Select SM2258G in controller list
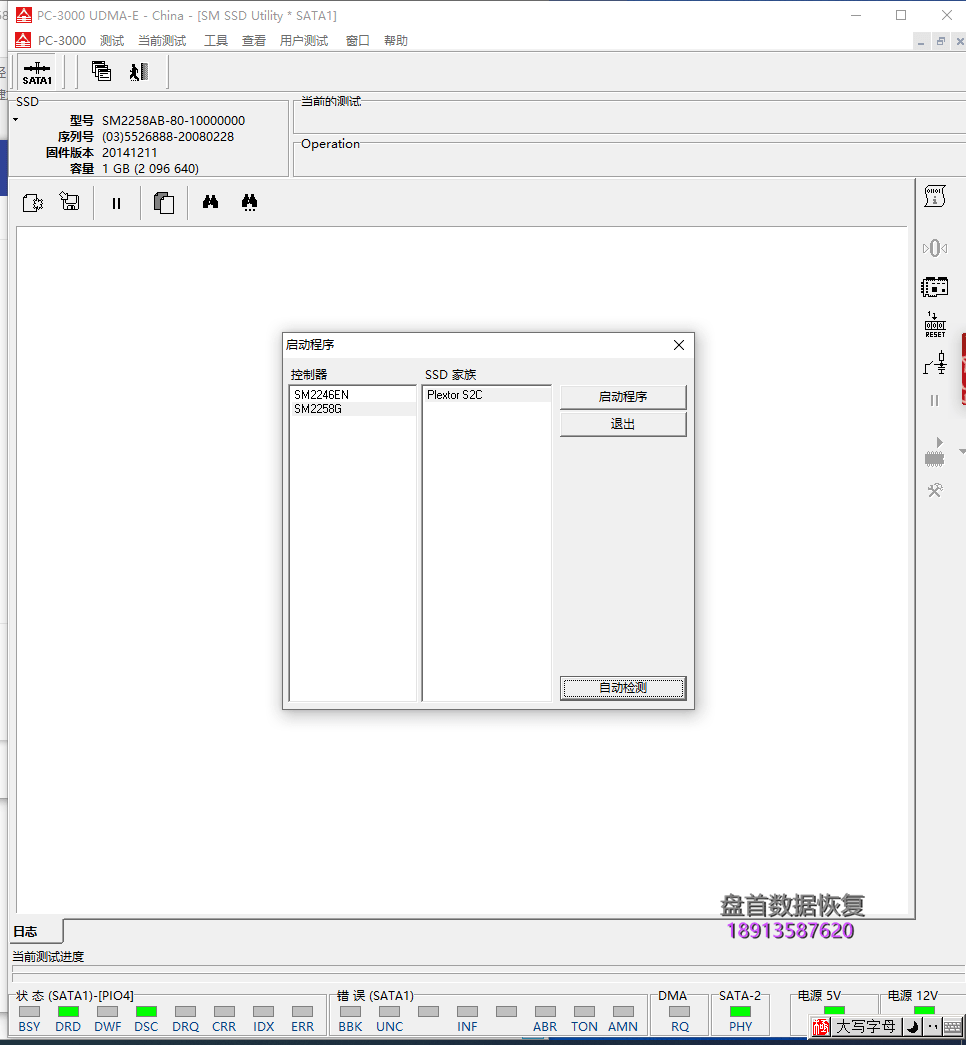Image resolution: width=966 pixels, height=1045 pixels. [353, 409]
